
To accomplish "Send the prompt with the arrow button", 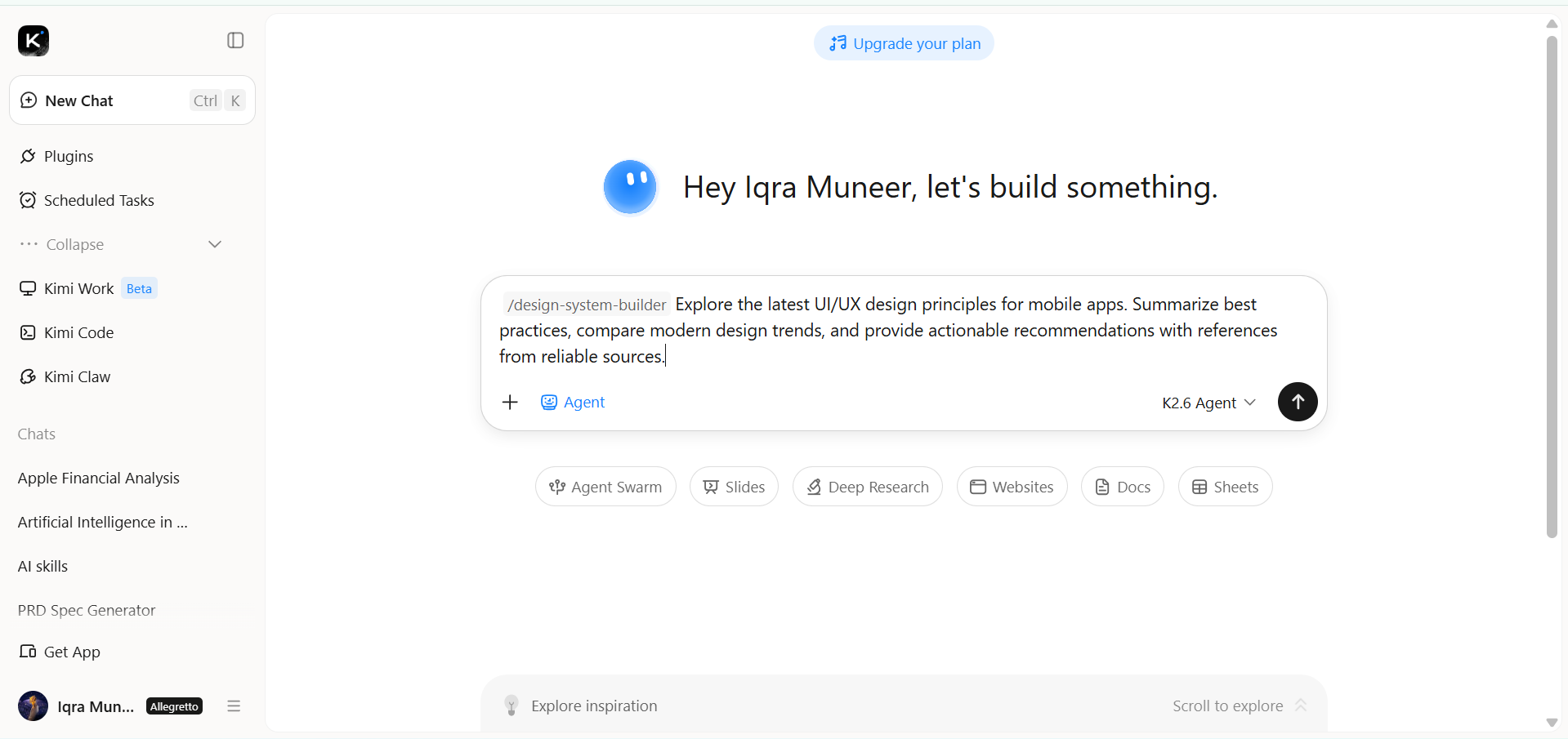I will [x=1298, y=402].
